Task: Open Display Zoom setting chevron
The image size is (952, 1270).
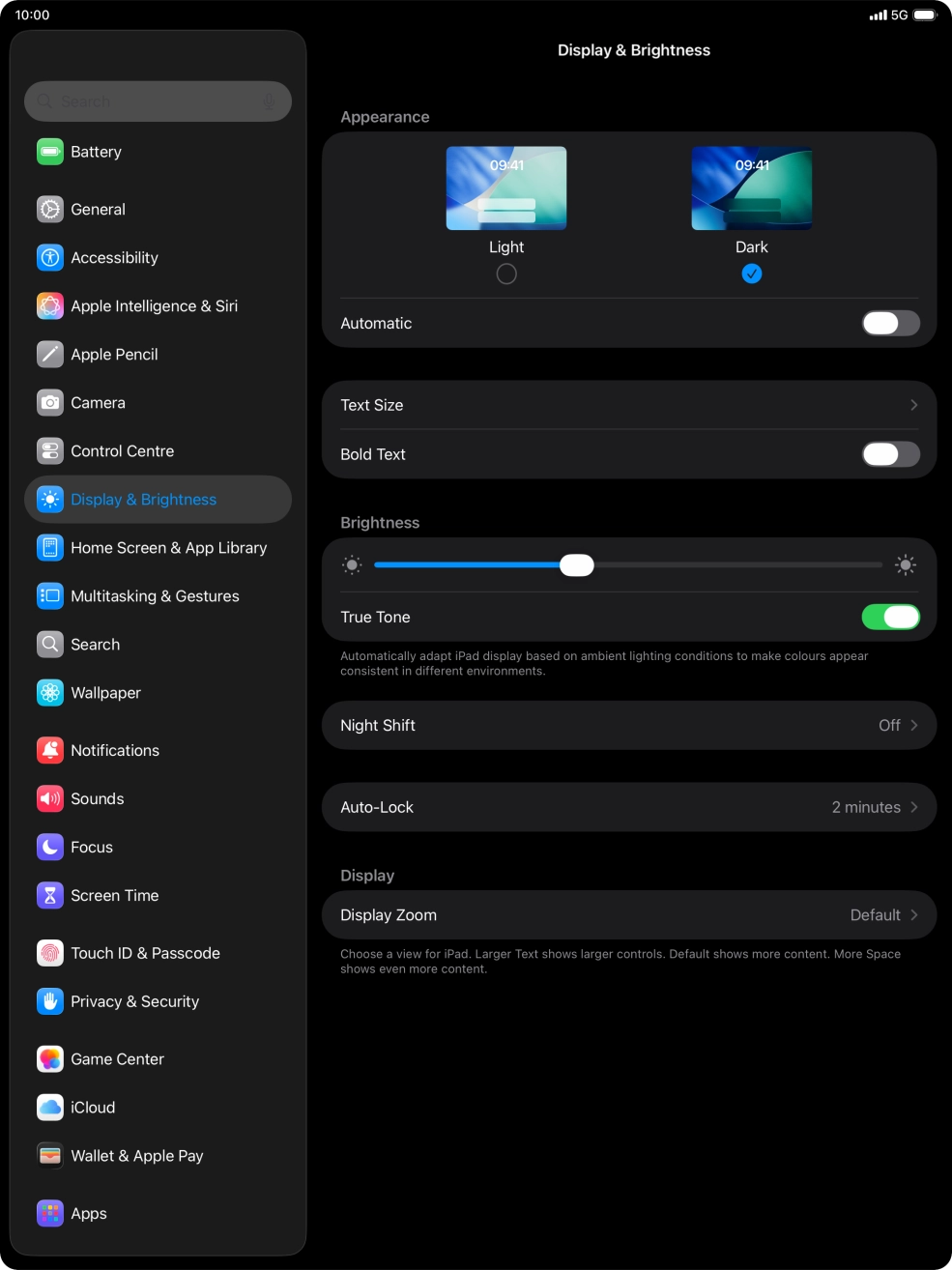Action: pyautogui.click(x=913, y=915)
